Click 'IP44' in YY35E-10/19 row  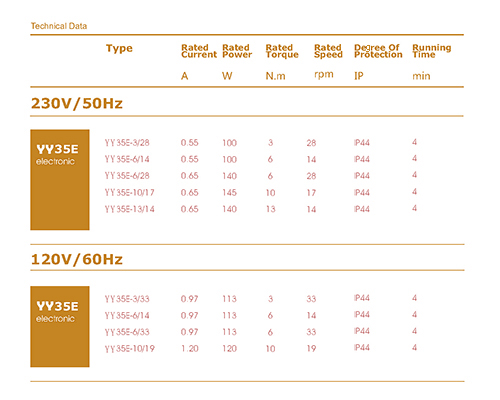point(362,348)
